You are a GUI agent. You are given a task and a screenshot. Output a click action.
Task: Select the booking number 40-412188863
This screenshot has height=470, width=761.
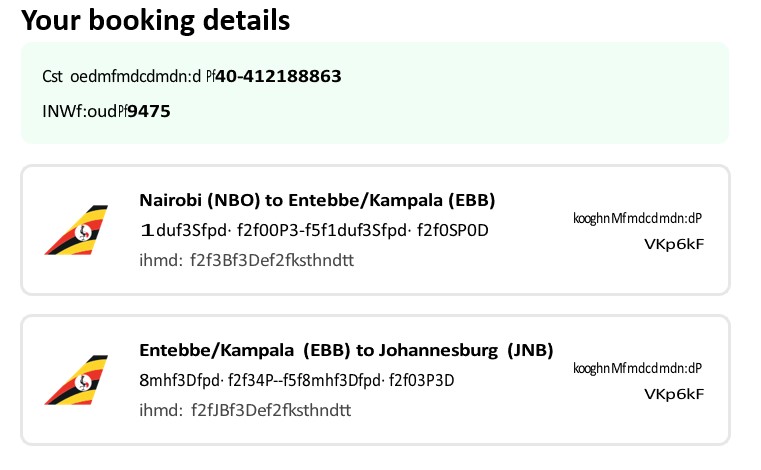tap(279, 76)
